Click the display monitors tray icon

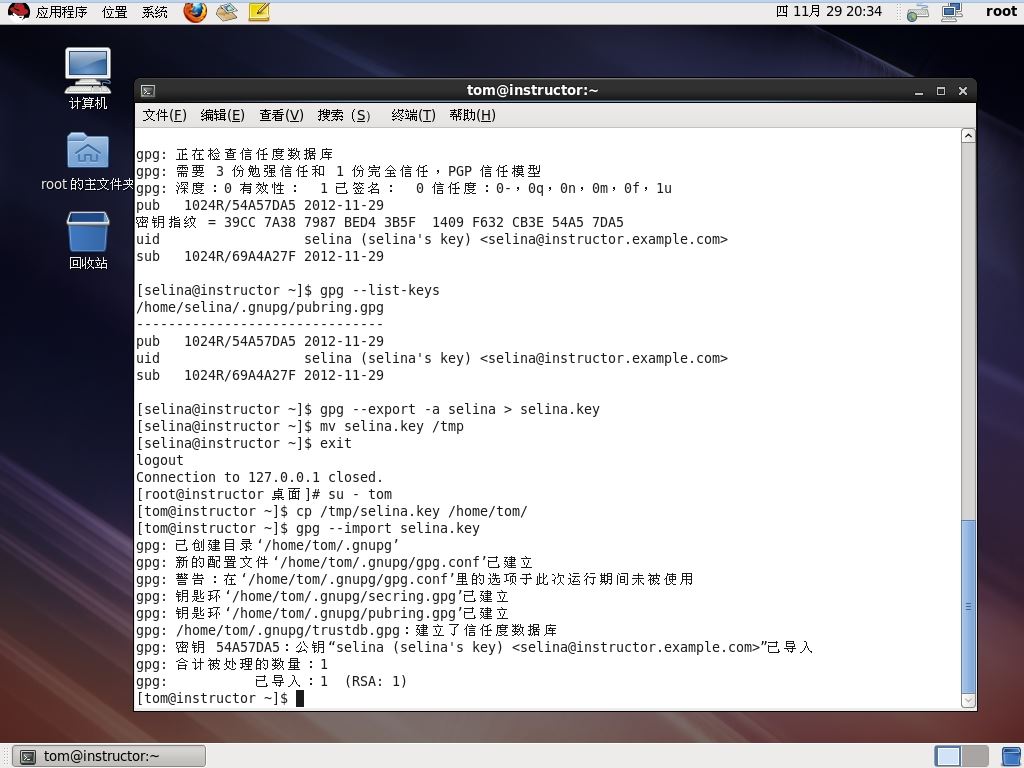pos(952,12)
